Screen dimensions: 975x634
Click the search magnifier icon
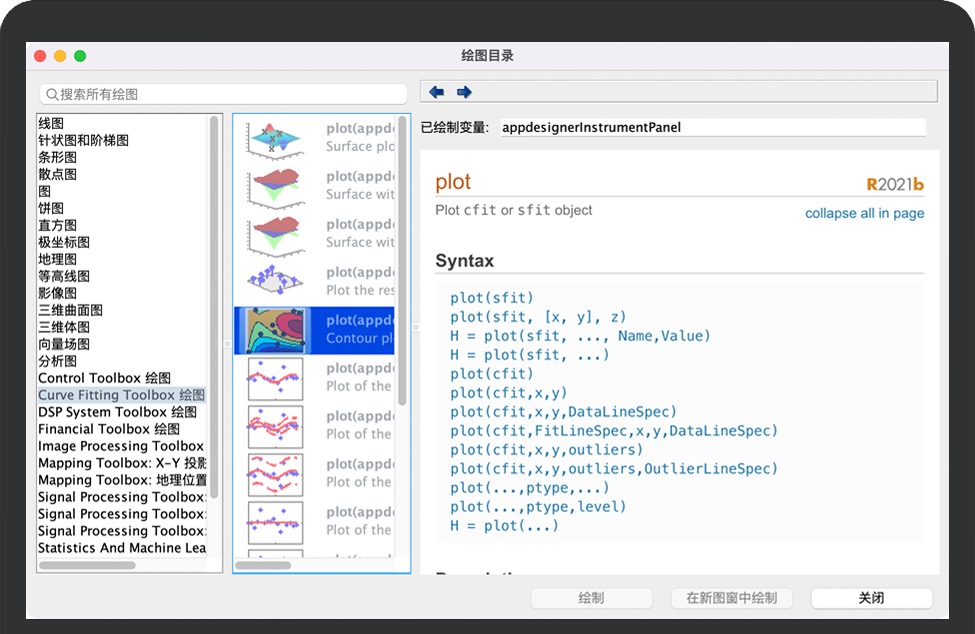coord(51,94)
